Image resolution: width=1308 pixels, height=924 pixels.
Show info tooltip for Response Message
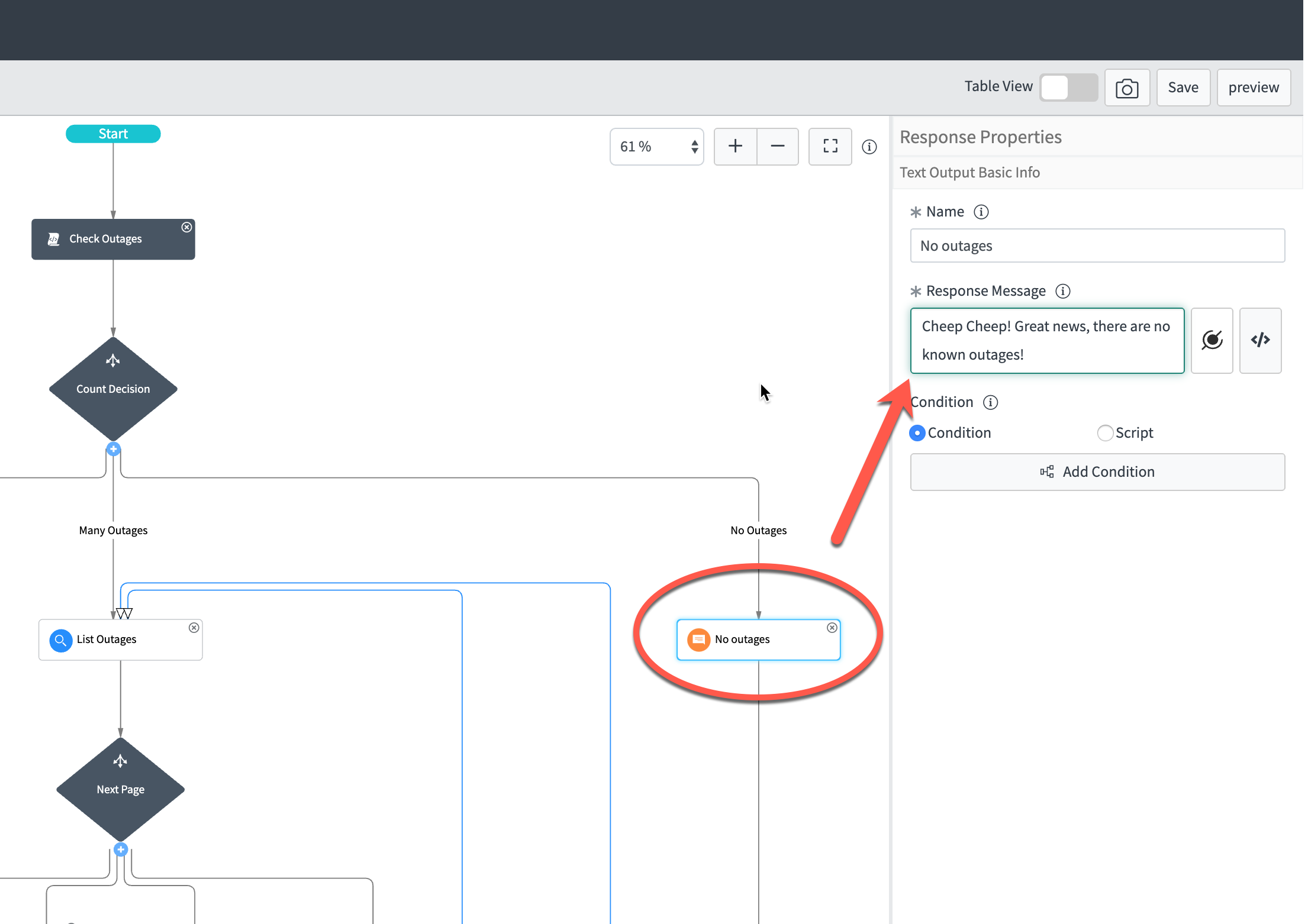point(1063,291)
